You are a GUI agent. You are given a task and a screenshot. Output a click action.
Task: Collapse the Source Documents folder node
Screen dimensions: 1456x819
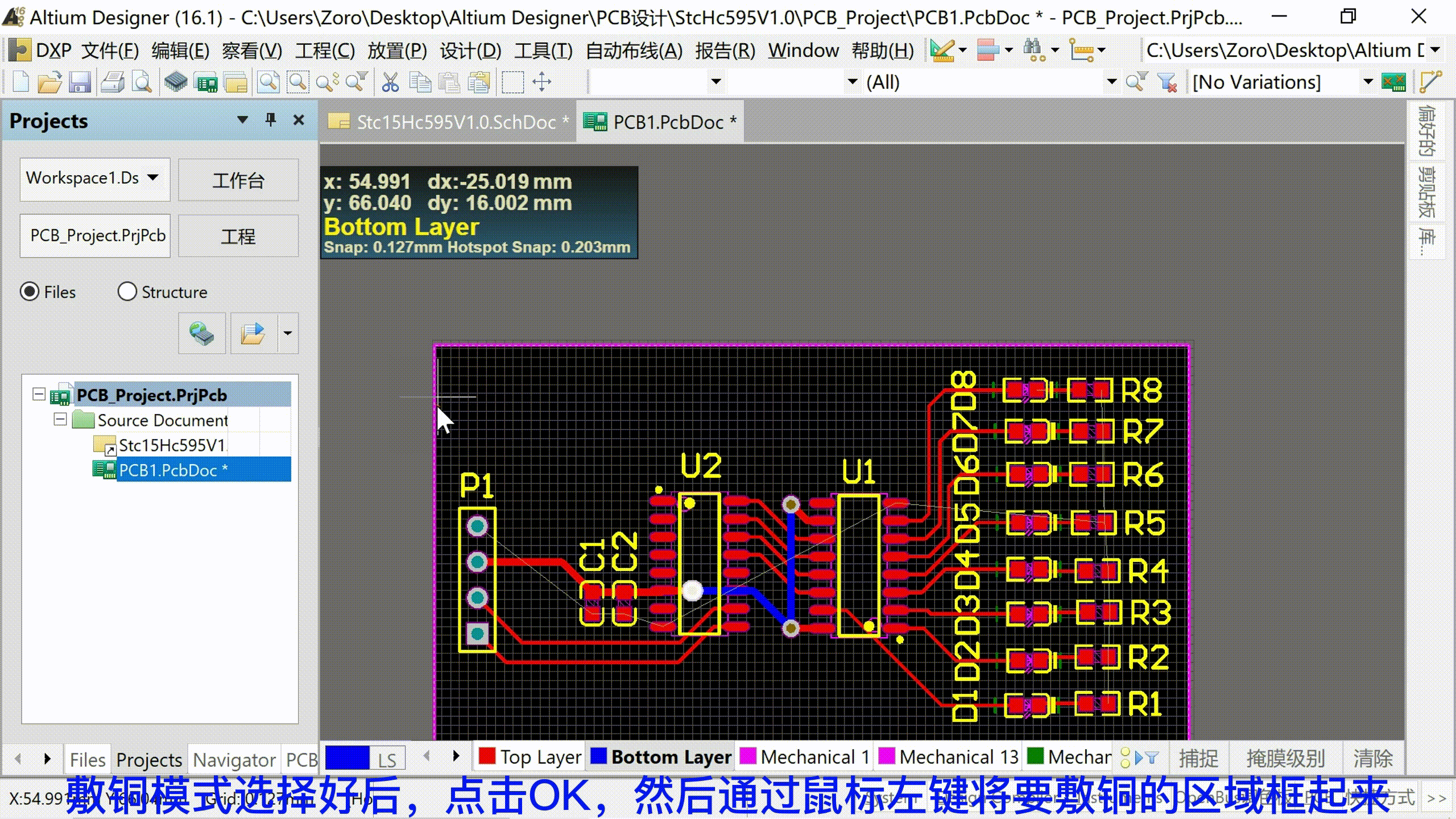coord(60,420)
